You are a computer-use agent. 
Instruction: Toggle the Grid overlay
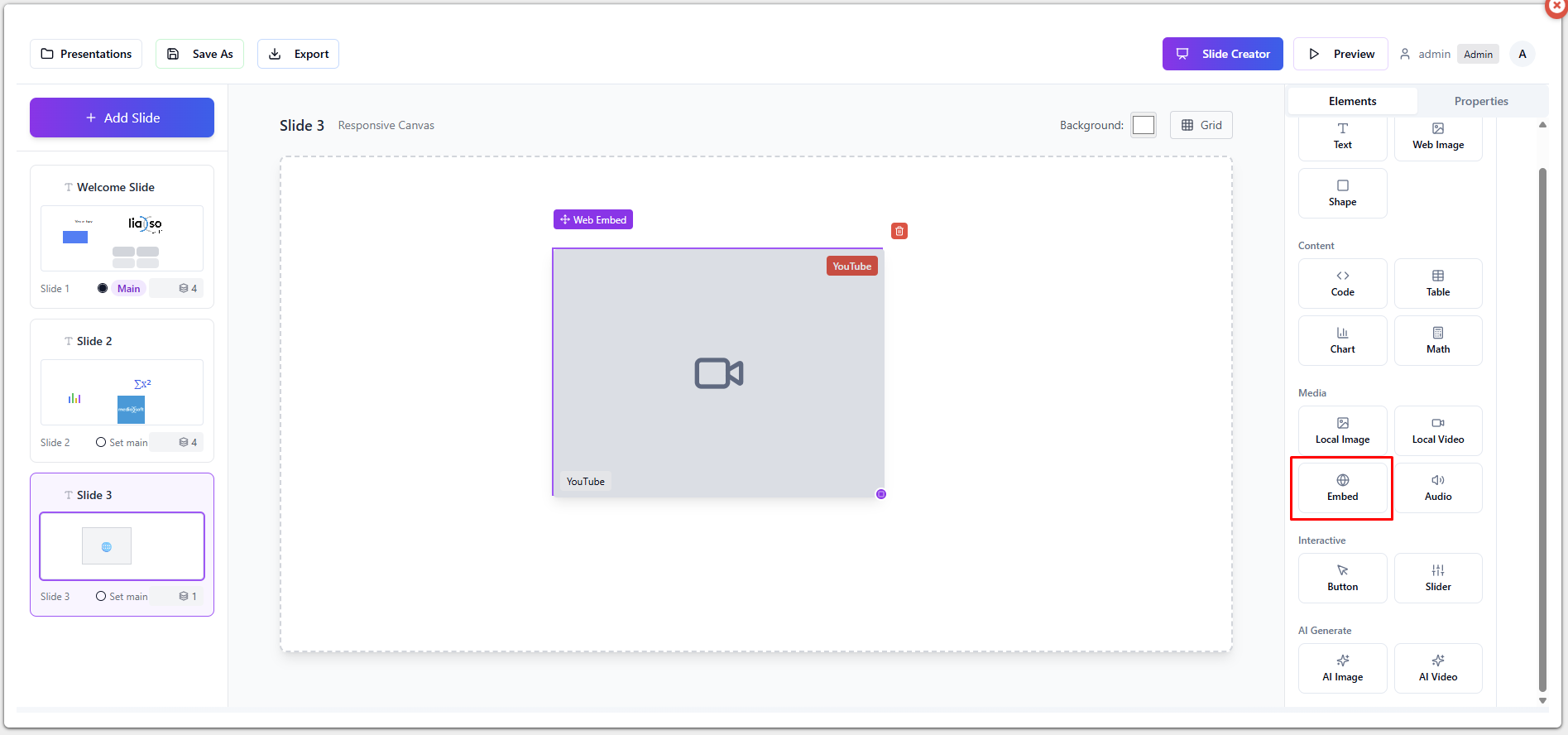coord(1201,125)
